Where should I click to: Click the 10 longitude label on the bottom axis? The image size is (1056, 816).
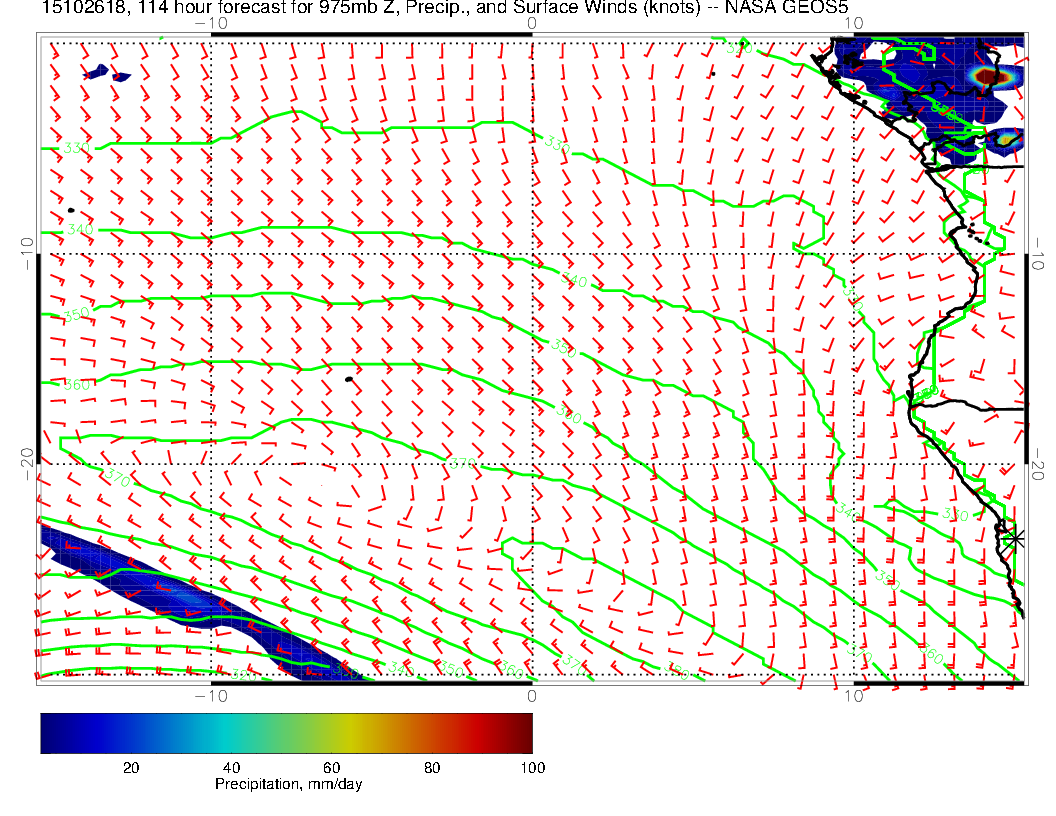(x=853, y=695)
